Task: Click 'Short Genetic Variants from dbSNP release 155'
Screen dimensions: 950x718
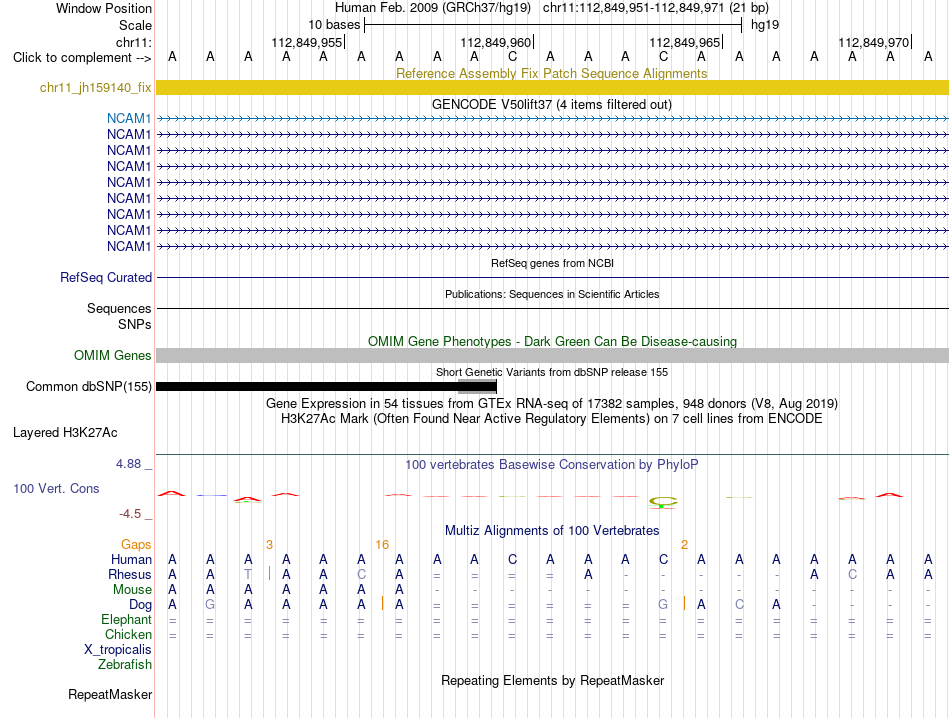Action: click(552, 372)
